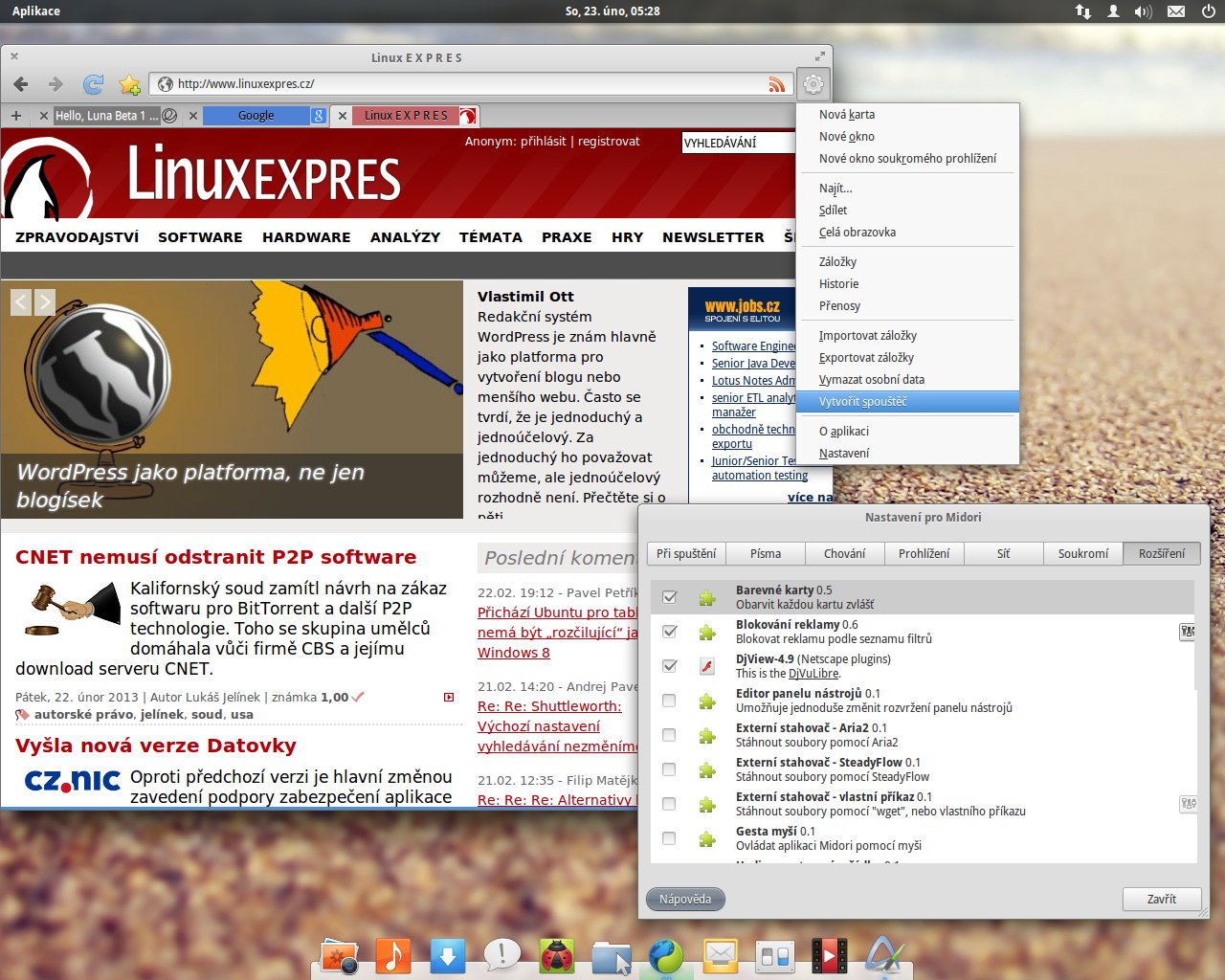
Task: Launch the photo manager from the dock
Action: point(339,955)
